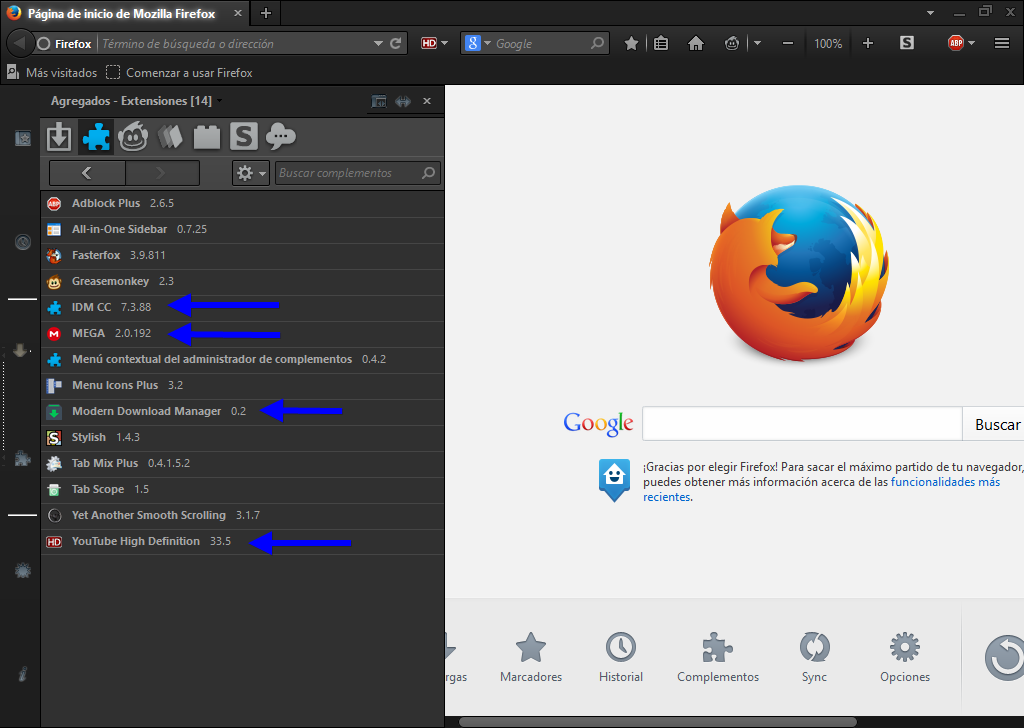The height and width of the screenshot is (728, 1024).
Task: Select Yet Another Smooth Scrolling row
Action: pyautogui.click(x=242, y=516)
